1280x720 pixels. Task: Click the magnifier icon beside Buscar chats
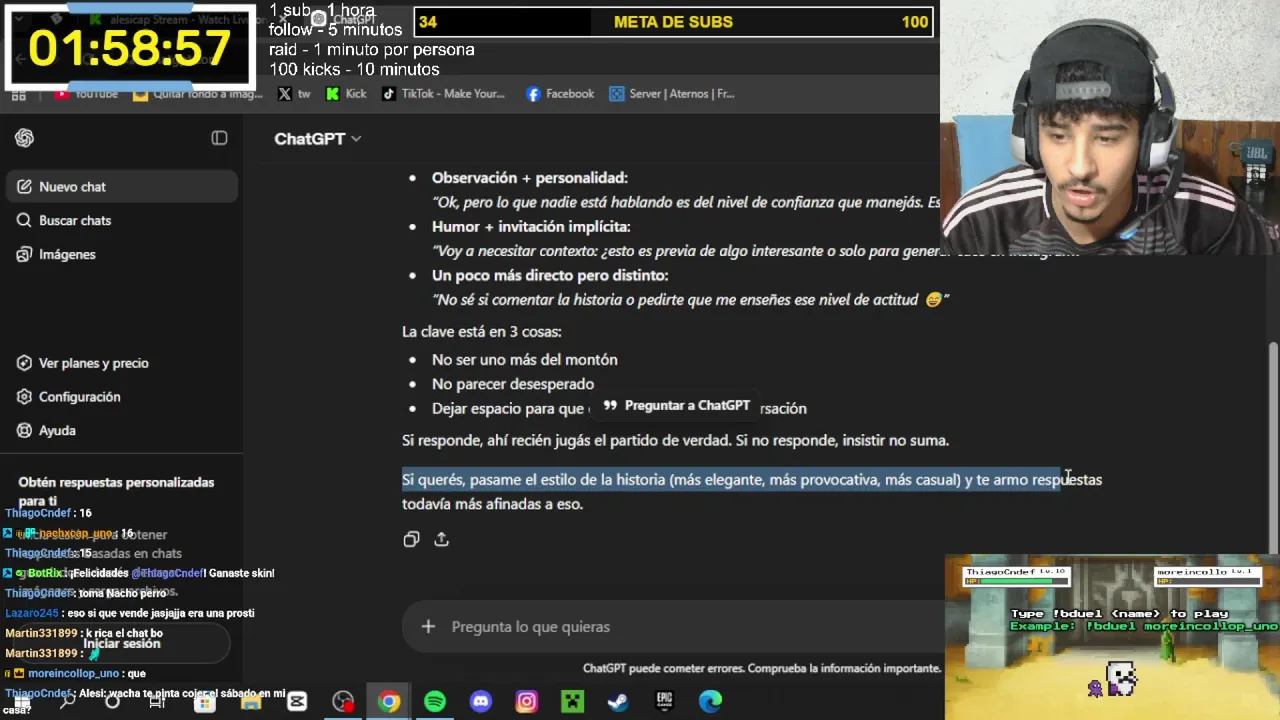[24, 221]
